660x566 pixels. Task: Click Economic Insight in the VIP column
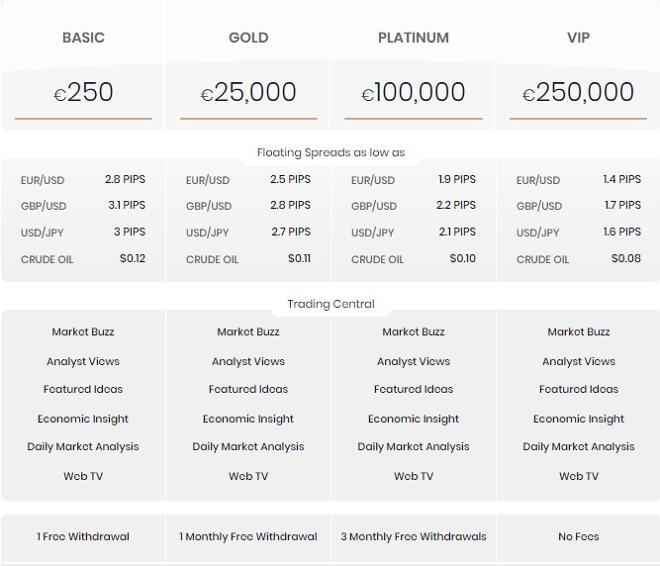[x=578, y=419]
